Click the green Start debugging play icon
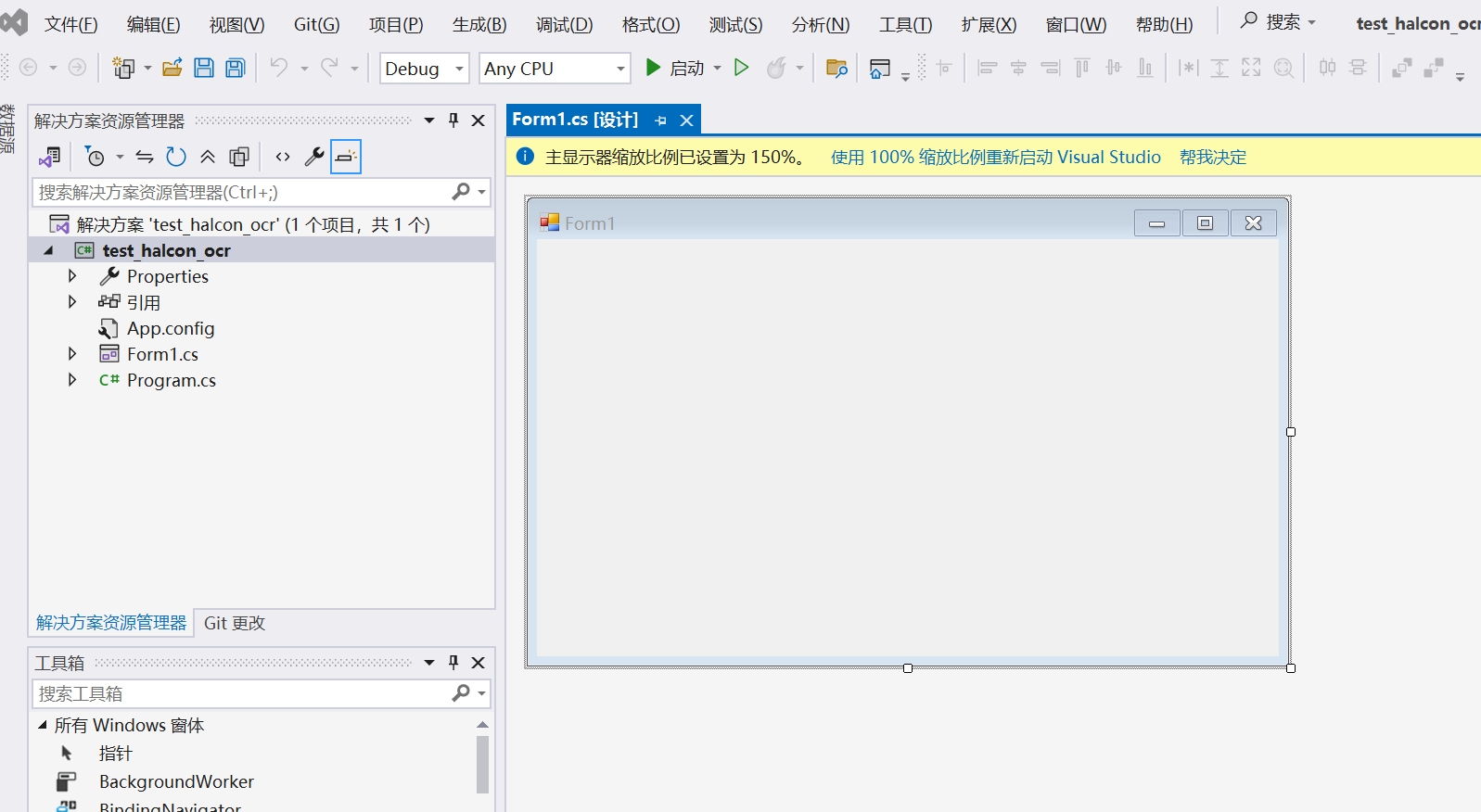Image resolution: width=1481 pixels, height=812 pixels. (653, 68)
